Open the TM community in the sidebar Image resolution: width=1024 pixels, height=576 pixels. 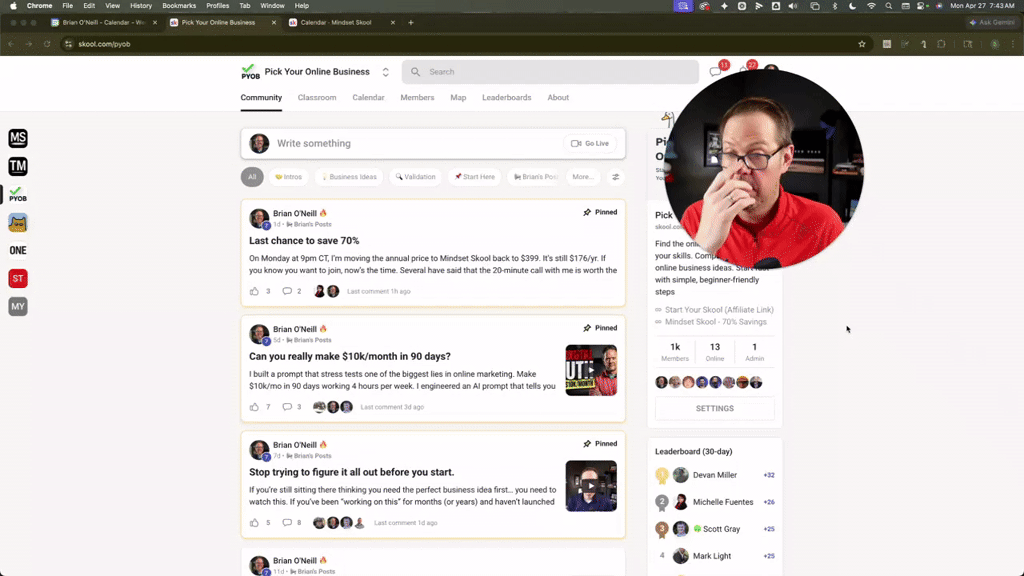(x=18, y=166)
